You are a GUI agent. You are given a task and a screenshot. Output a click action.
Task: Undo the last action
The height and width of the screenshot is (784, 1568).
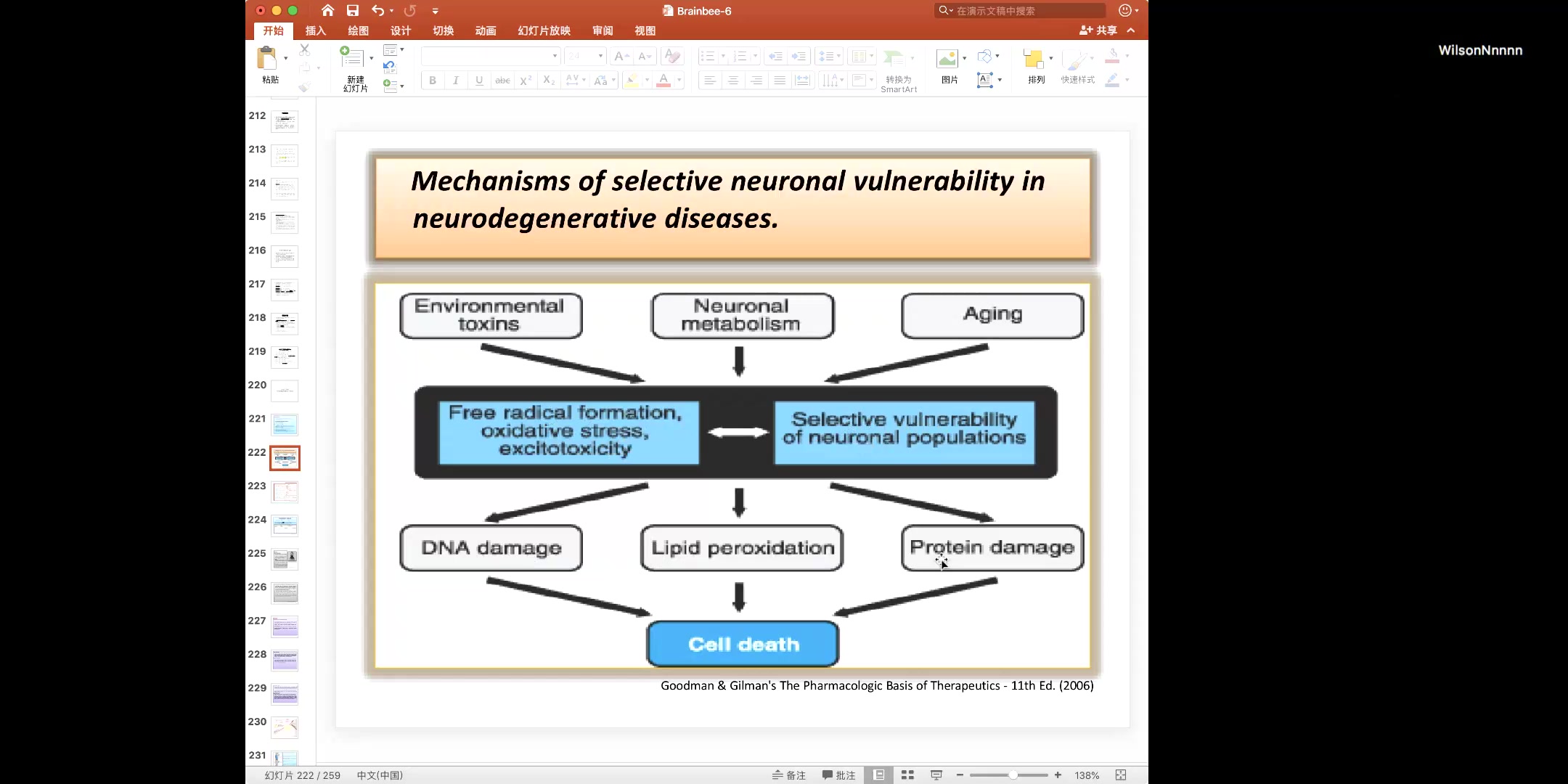(377, 10)
